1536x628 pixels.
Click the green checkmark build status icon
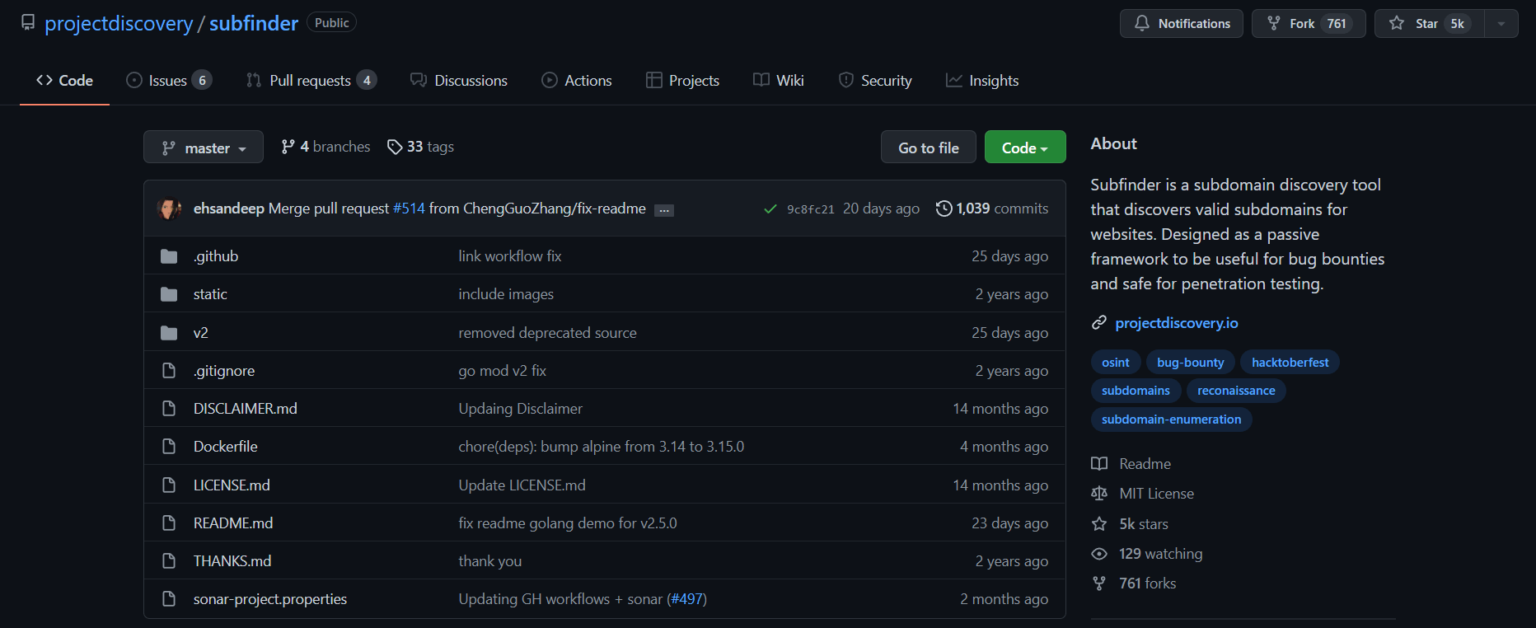tap(770, 209)
